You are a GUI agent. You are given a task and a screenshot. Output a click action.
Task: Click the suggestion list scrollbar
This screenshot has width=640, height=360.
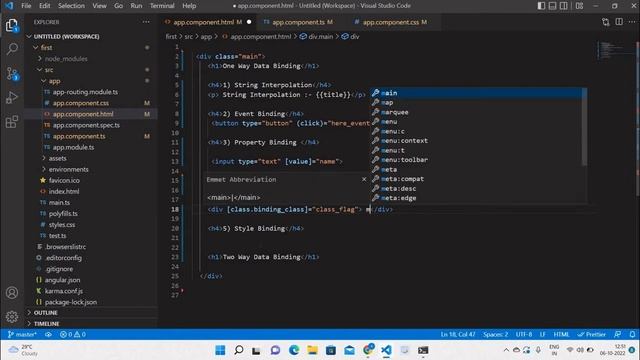point(585,127)
